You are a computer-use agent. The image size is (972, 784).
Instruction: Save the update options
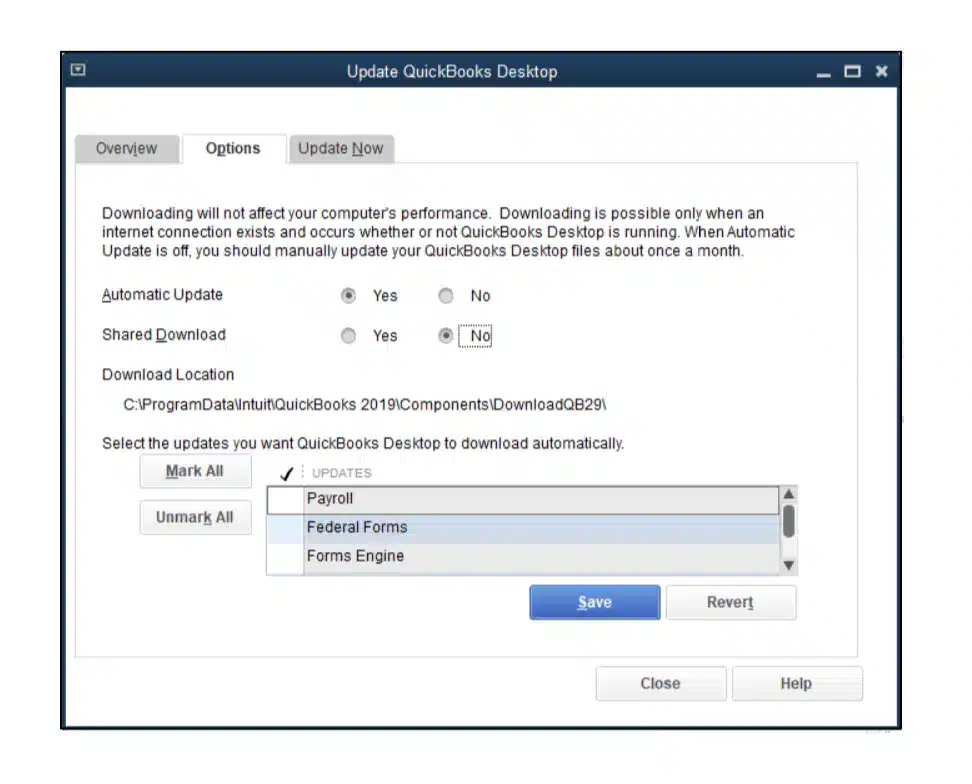coord(595,602)
